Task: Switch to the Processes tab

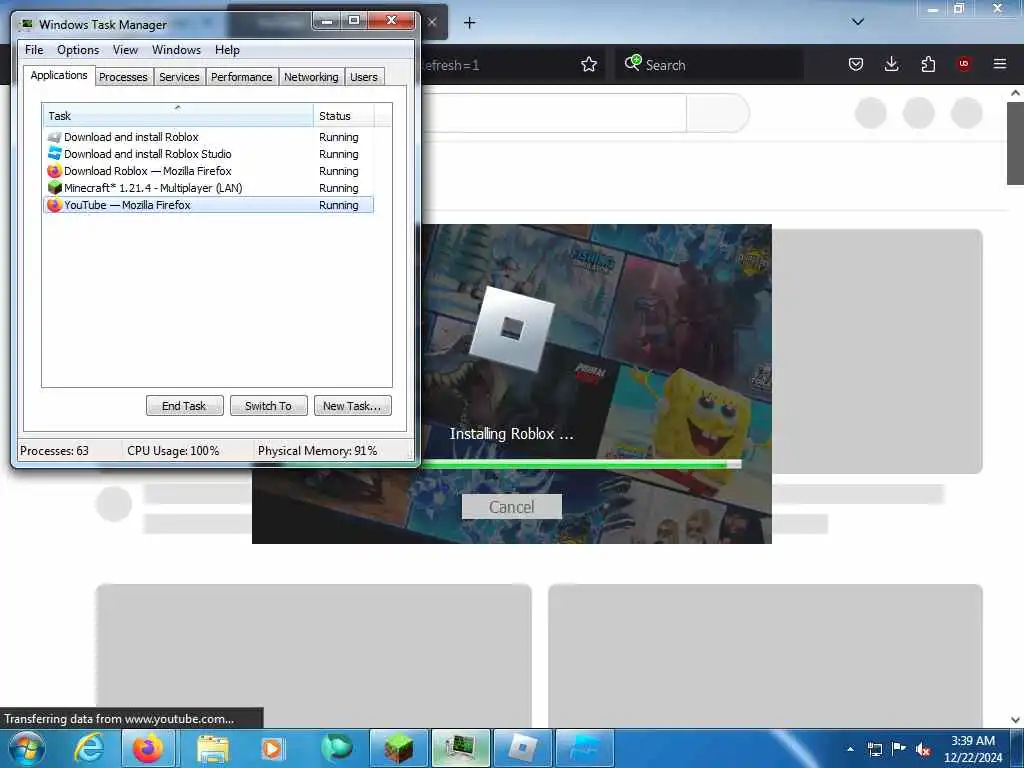Action: pyautogui.click(x=123, y=77)
